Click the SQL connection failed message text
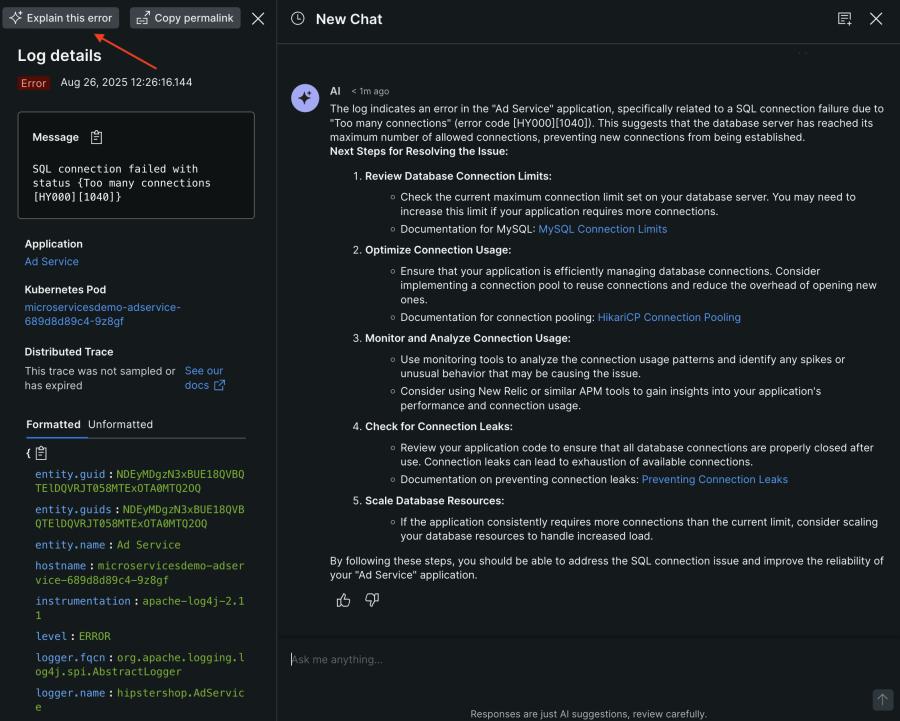The width and height of the screenshot is (900, 721). (121, 183)
